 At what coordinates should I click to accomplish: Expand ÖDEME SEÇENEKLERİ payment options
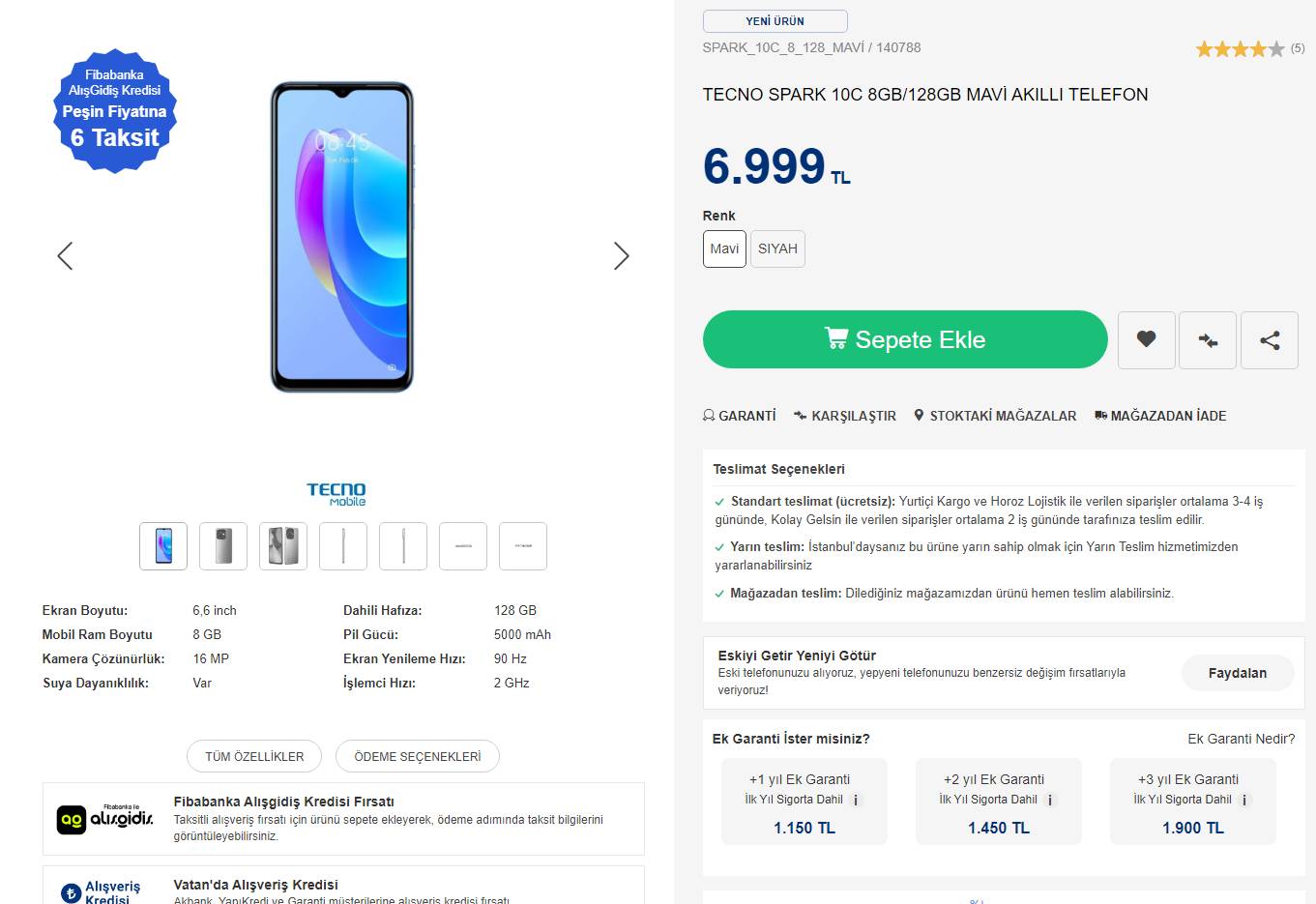(418, 756)
